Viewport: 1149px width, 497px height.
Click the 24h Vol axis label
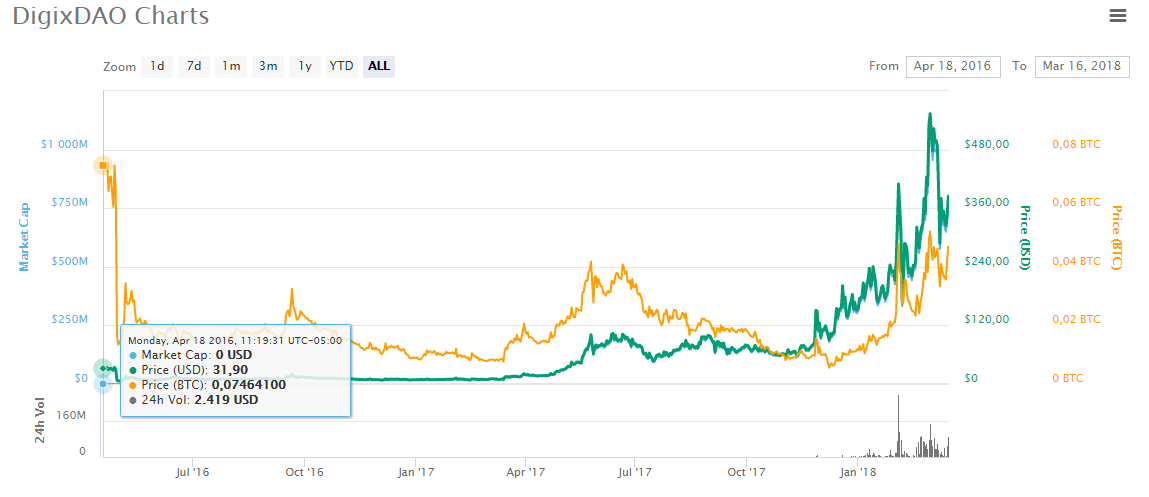click(40, 421)
